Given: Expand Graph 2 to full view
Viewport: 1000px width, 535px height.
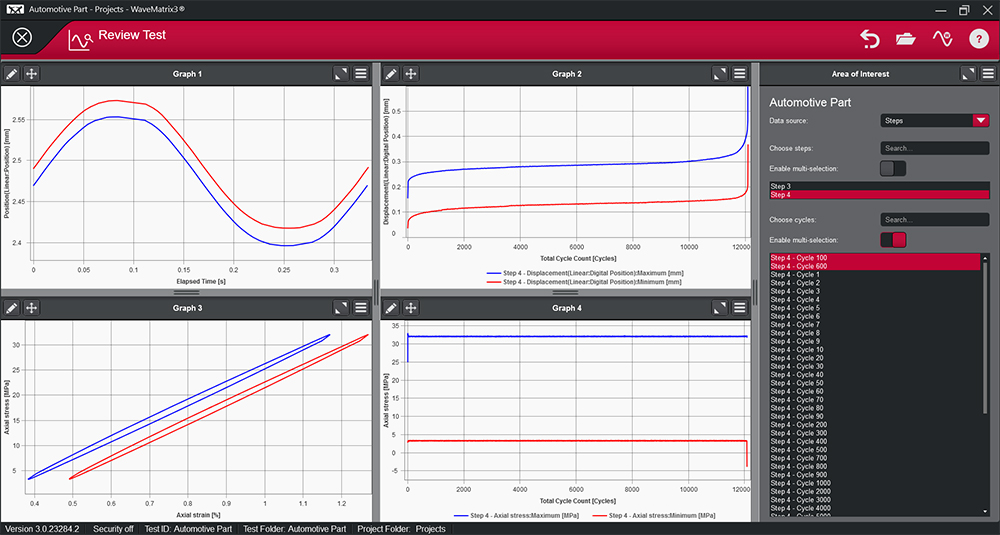Looking at the screenshot, I should click(719, 74).
